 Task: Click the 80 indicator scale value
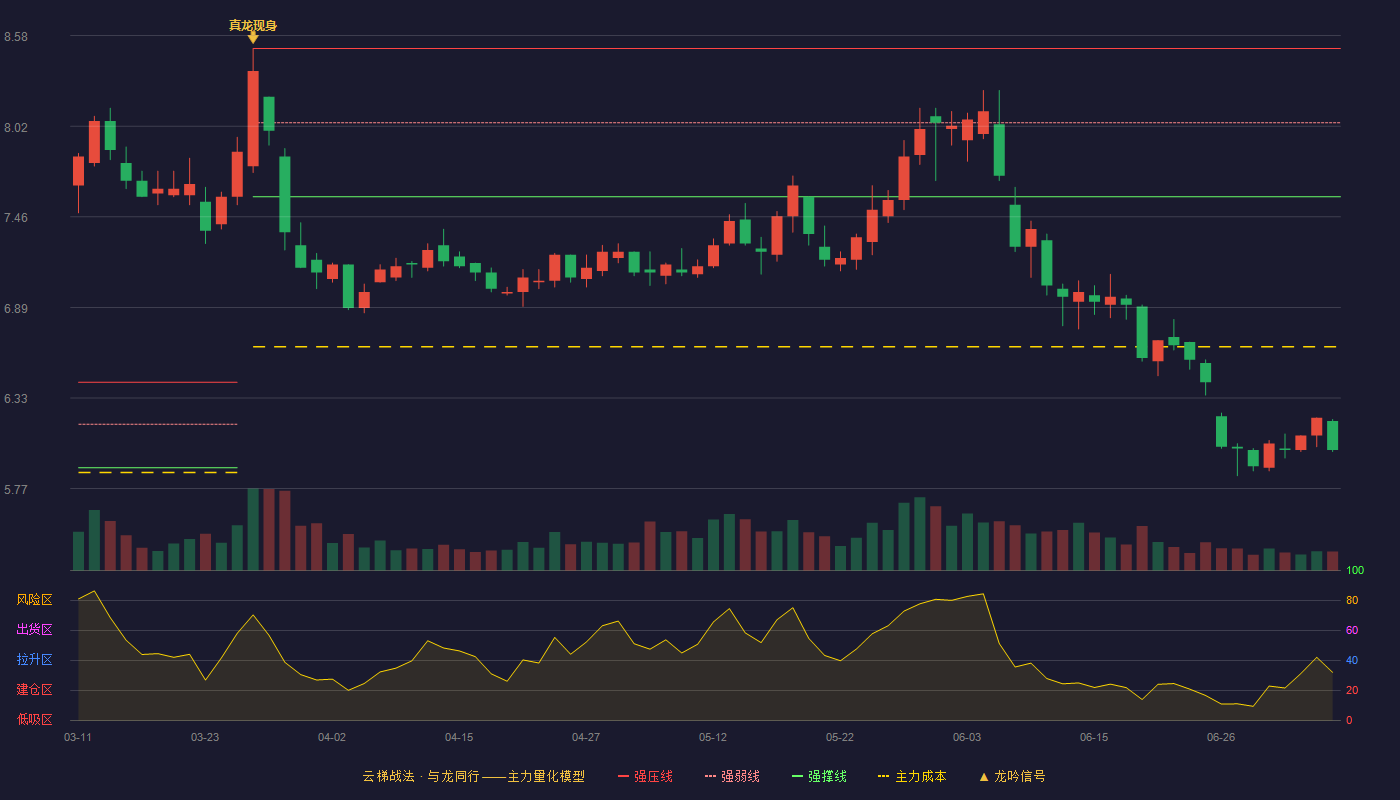(x=1352, y=601)
